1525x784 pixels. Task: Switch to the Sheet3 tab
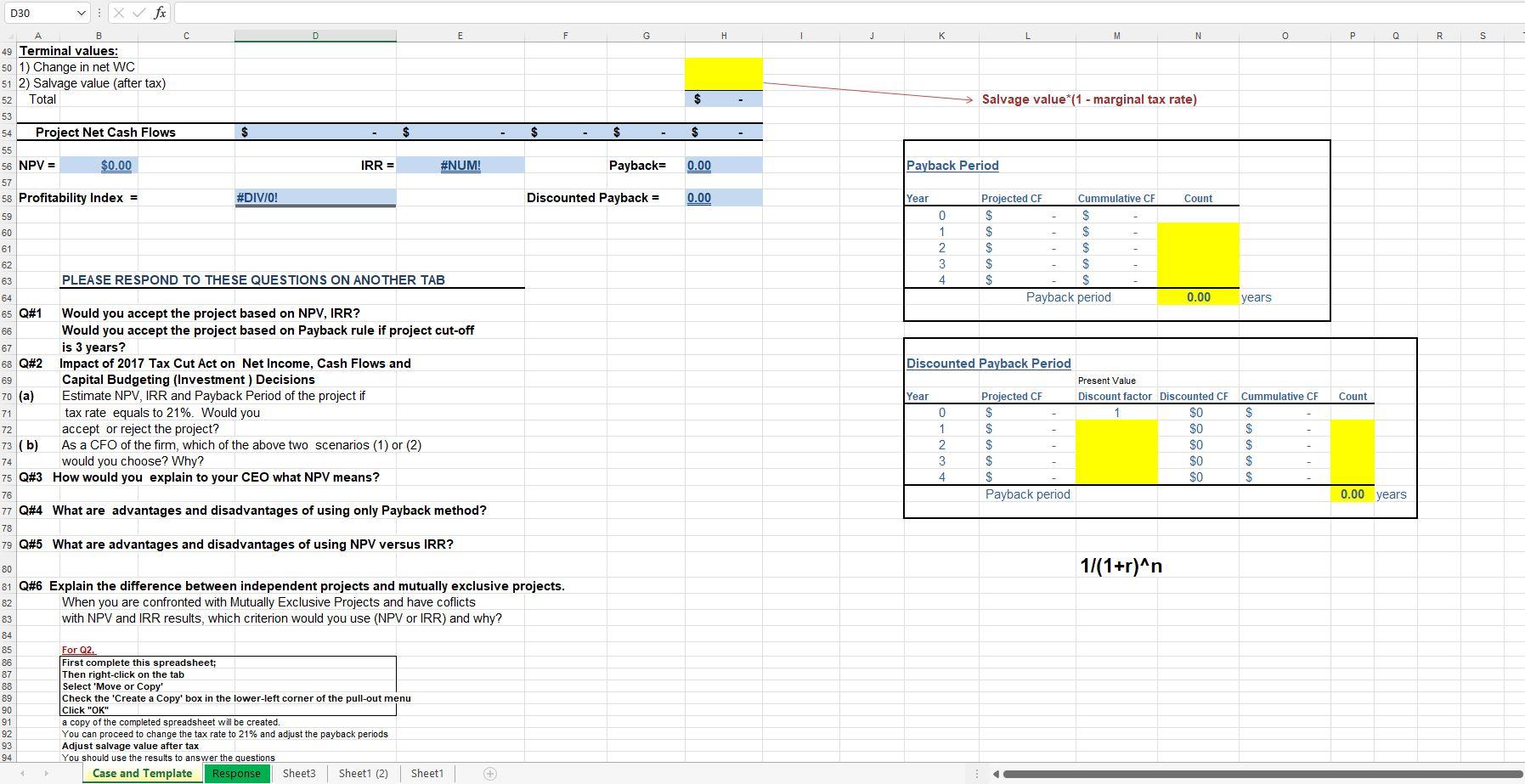click(299, 773)
